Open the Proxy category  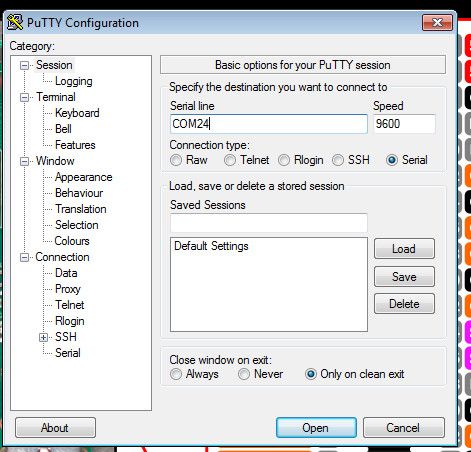[x=68, y=289]
